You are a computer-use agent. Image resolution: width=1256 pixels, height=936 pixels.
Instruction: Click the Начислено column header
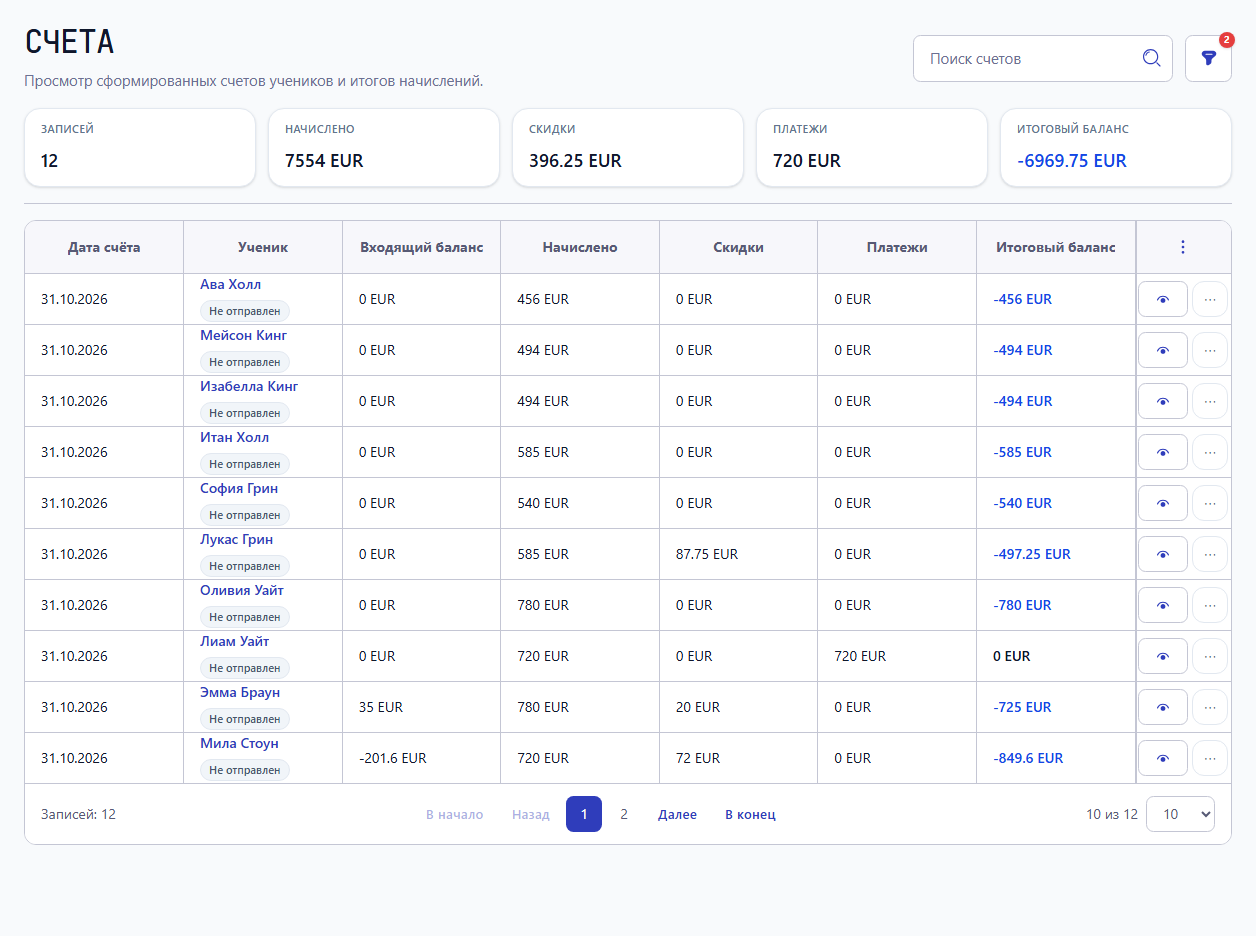tap(580, 247)
